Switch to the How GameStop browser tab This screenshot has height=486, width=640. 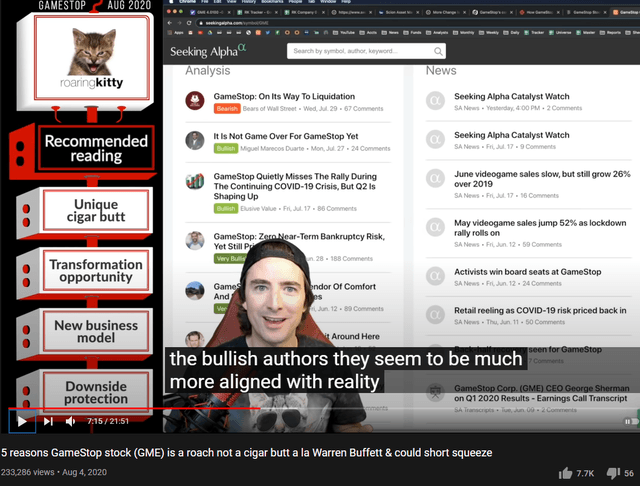(x=539, y=12)
